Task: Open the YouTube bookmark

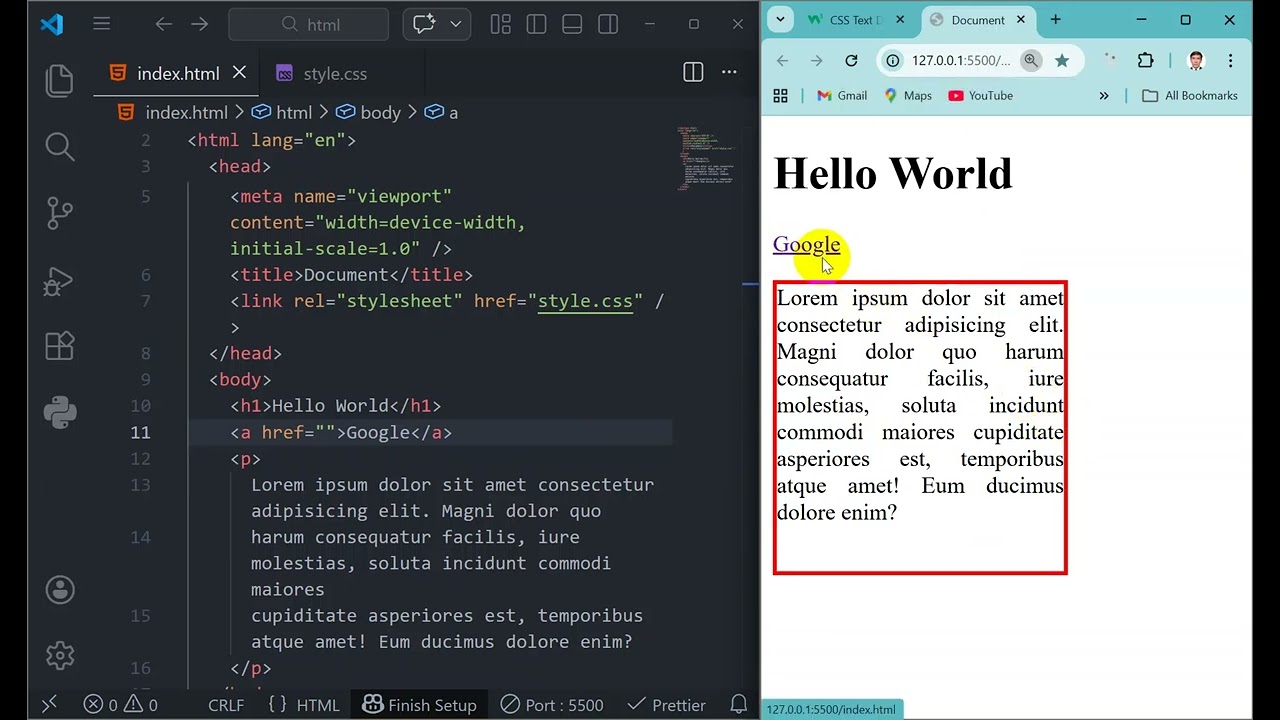Action: pyautogui.click(x=981, y=96)
